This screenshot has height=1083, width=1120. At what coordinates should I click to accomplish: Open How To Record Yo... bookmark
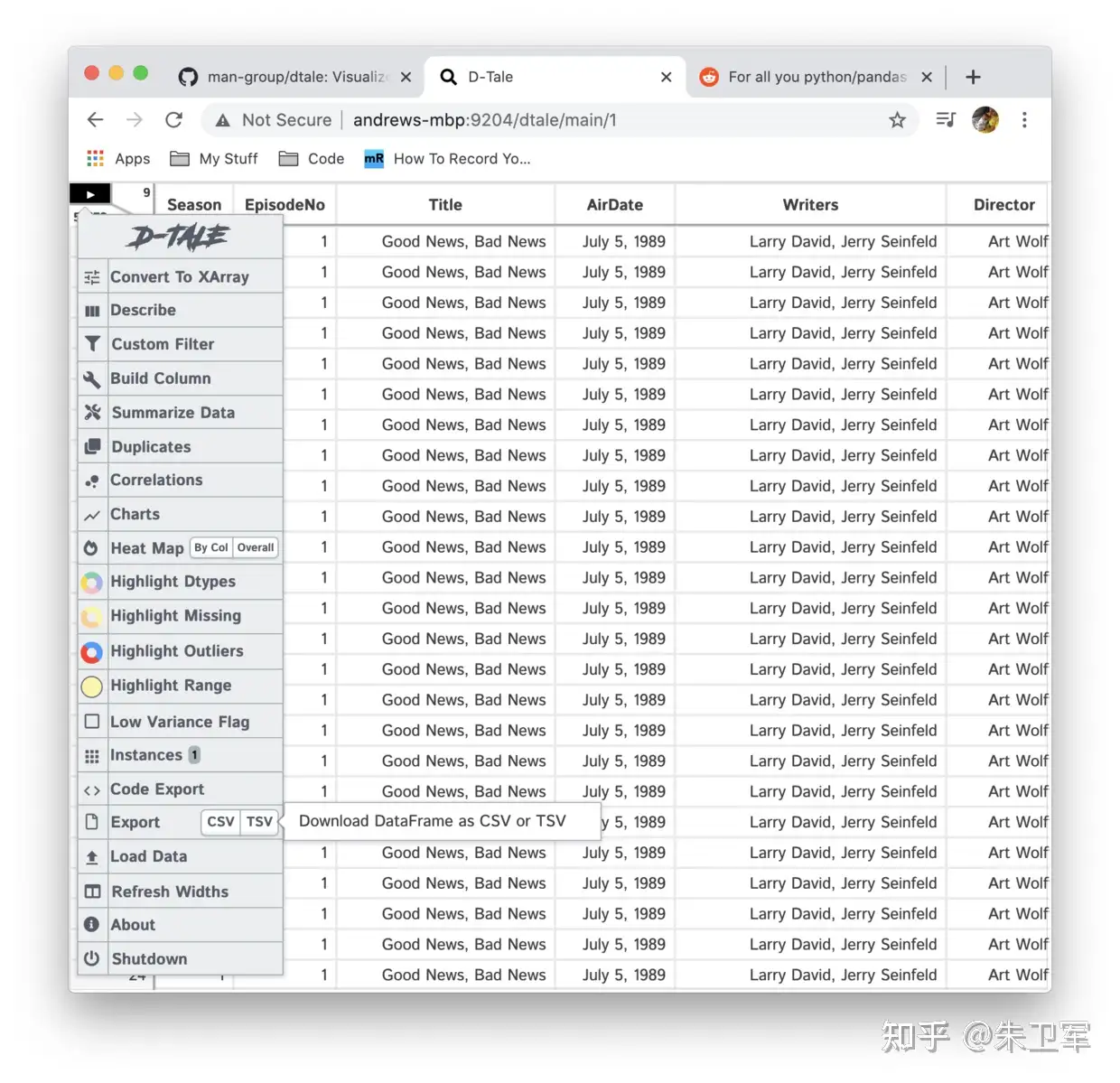pyautogui.click(x=447, y=159)
